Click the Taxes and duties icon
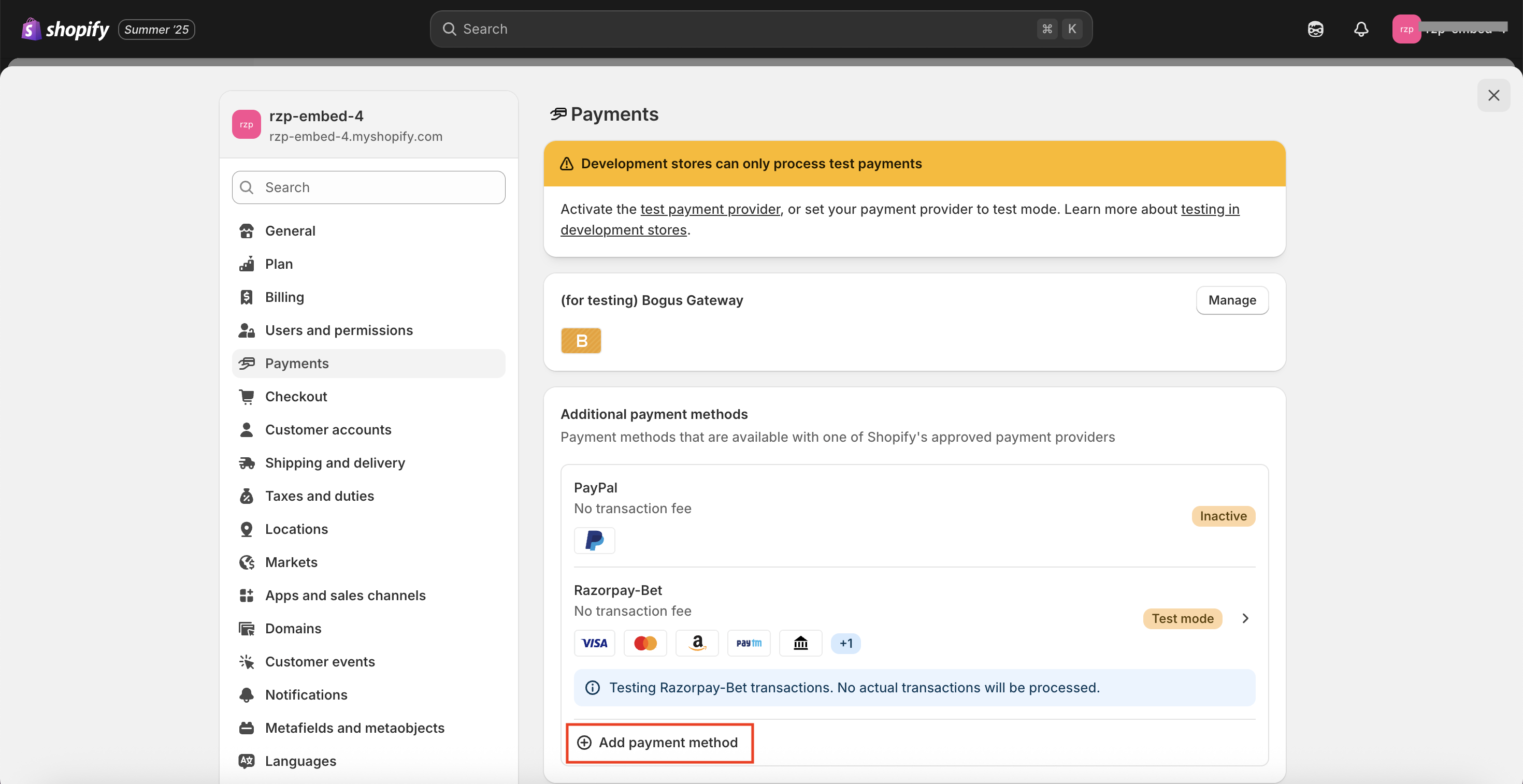This screenshot has height=784, width=1523. (247, 496)
